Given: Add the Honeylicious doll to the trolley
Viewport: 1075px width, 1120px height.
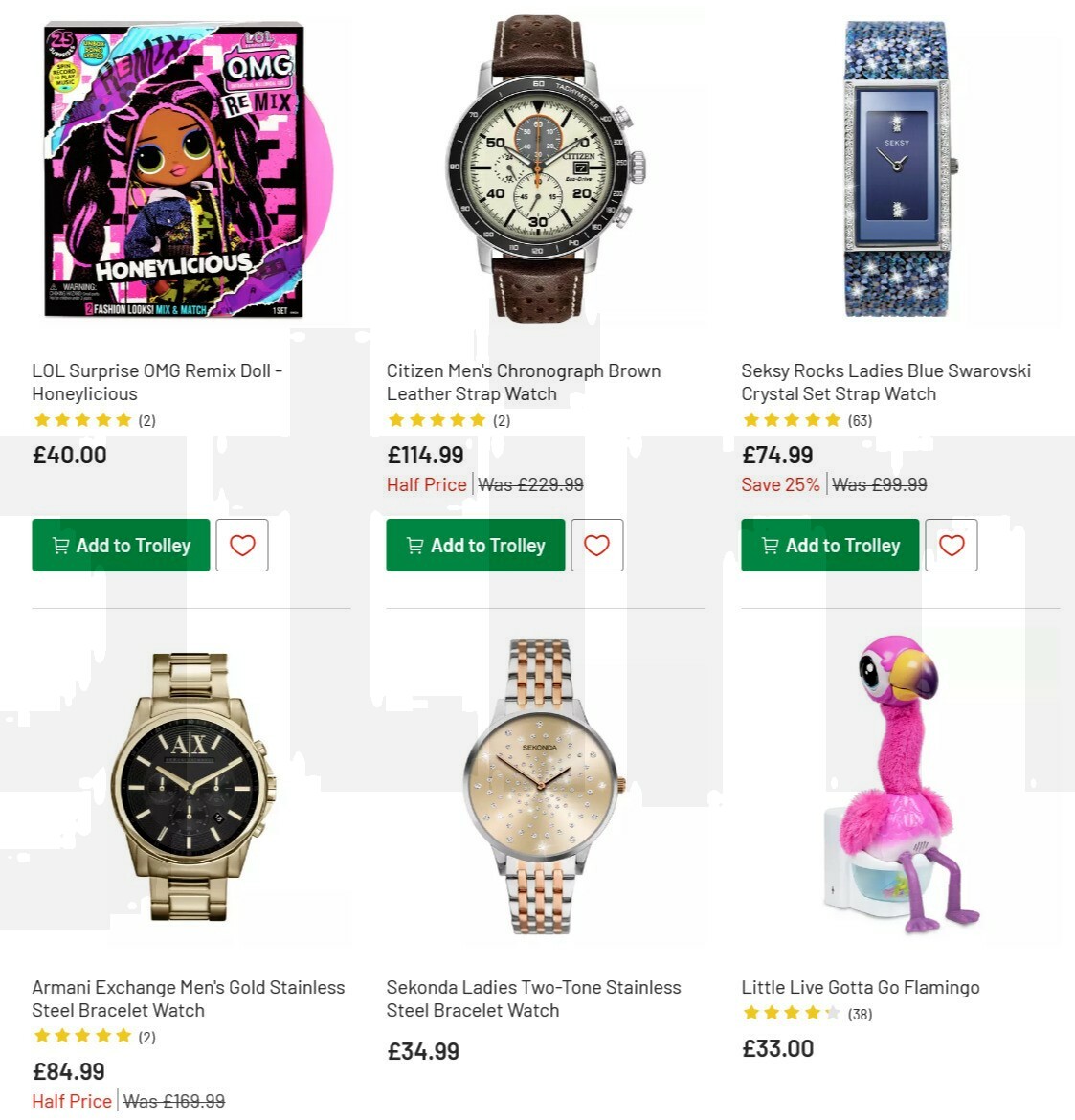Looking at the screenshot, I should (121, 545).
